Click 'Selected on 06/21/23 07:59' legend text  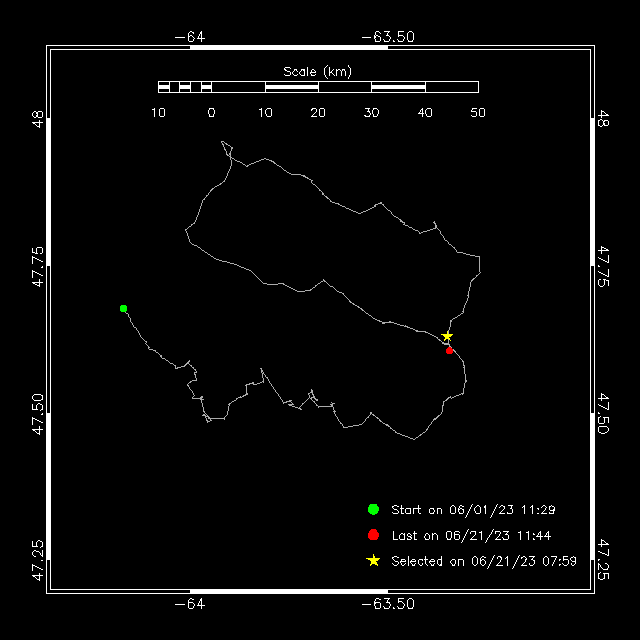pyautogui.click(x=484, y=561)
